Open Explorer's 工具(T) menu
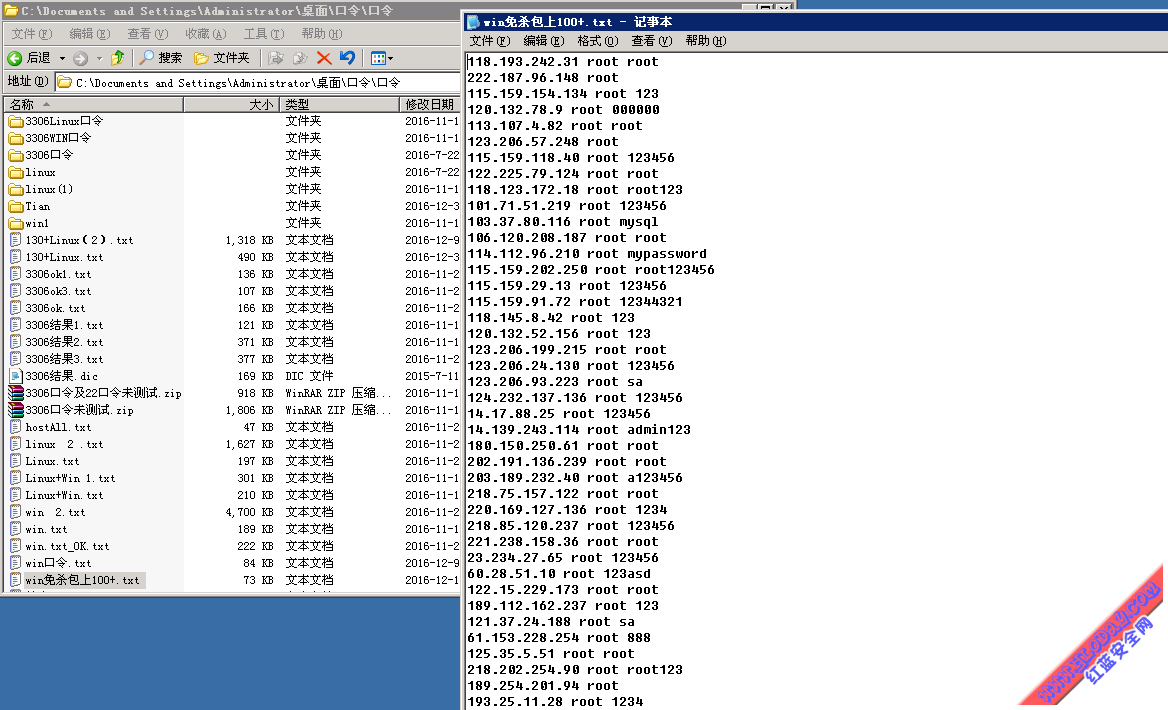Image resolution: width=1168 pixels, height=710 pixels. click(x=263, y=34)
